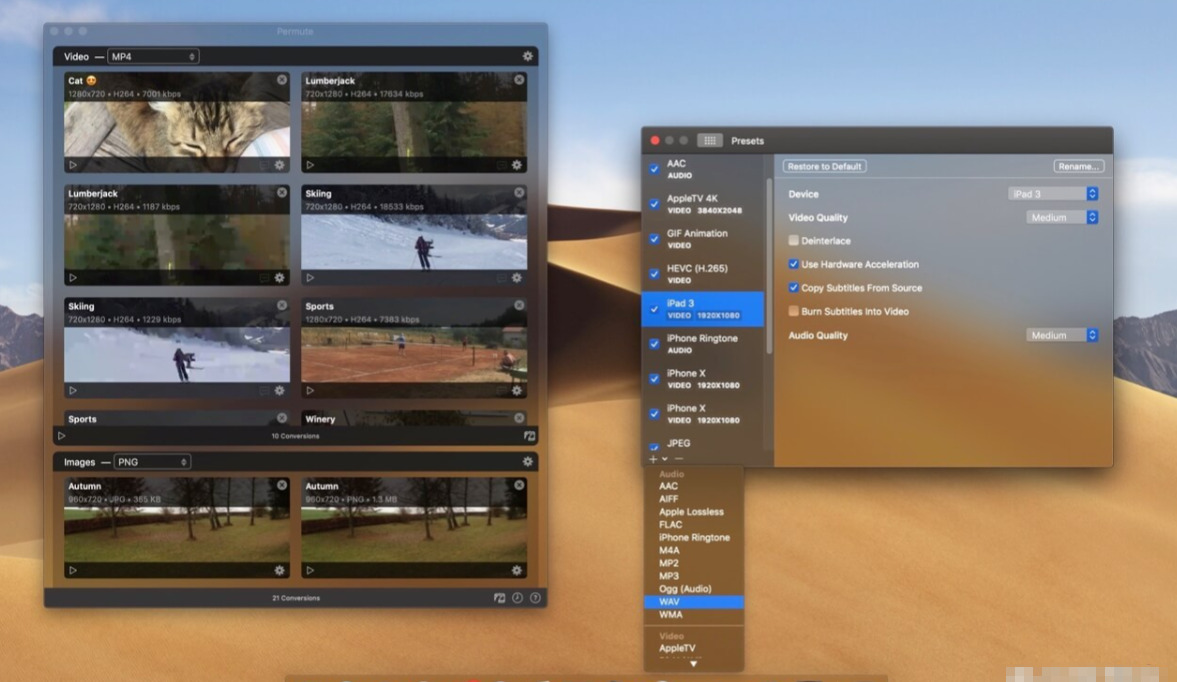Choose FLAC from the preset menu
1177x682 pixels.
pyautogui.click(x=670, y=525)
